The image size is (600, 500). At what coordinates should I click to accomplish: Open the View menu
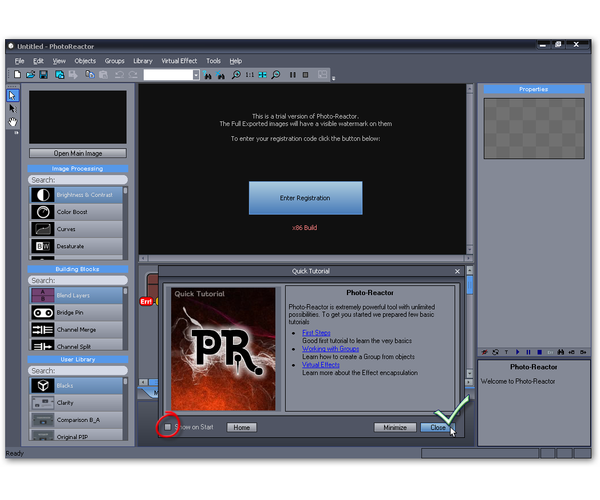coord(59,61)
